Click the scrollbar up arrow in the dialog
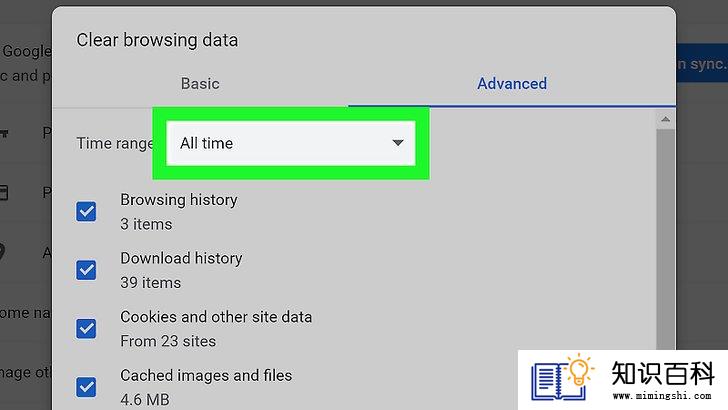Screen dimensions: 728x410 point(665,120)
